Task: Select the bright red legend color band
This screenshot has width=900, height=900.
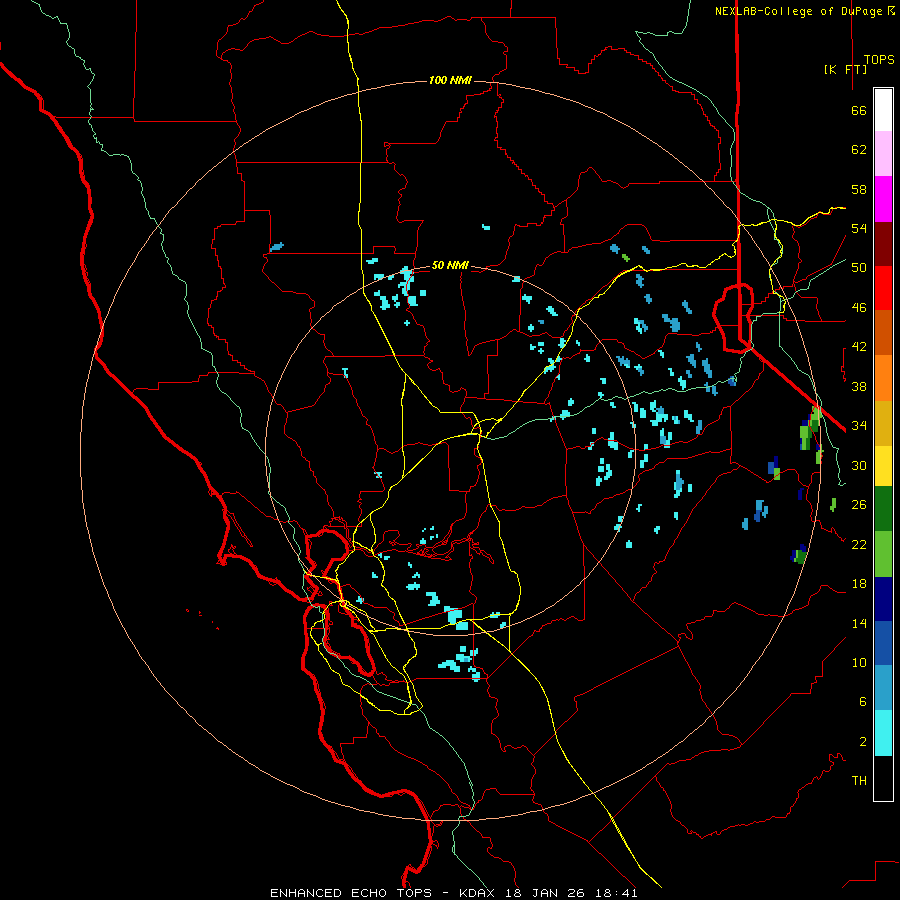Action: [883, 288]
